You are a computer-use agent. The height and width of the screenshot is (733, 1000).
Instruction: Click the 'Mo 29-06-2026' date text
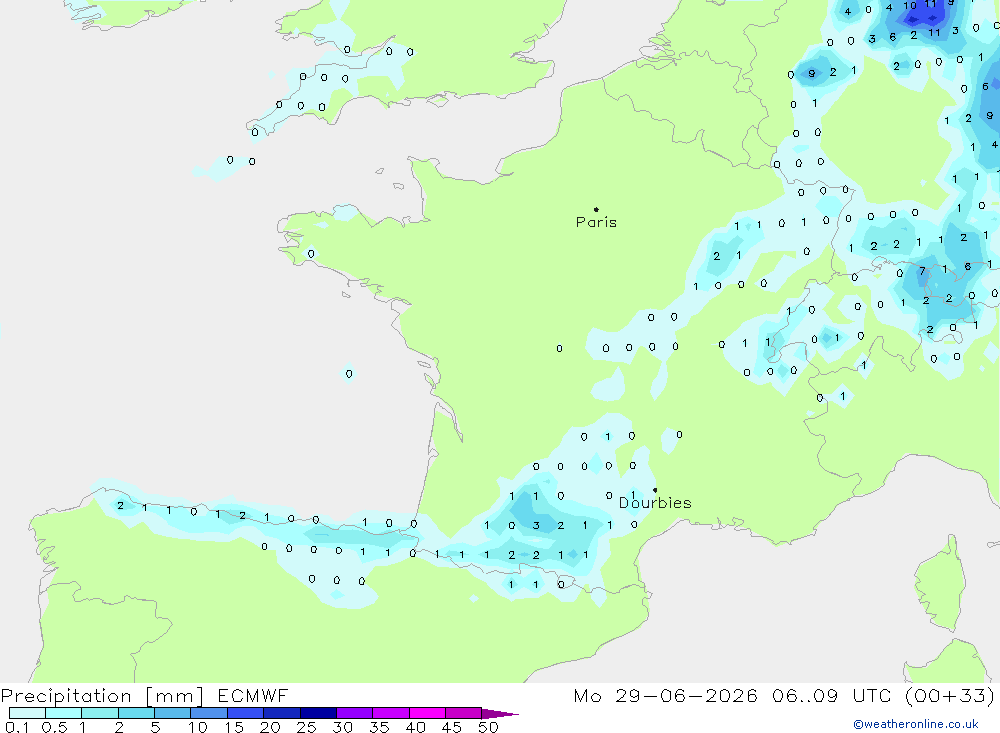pos(665,696)
